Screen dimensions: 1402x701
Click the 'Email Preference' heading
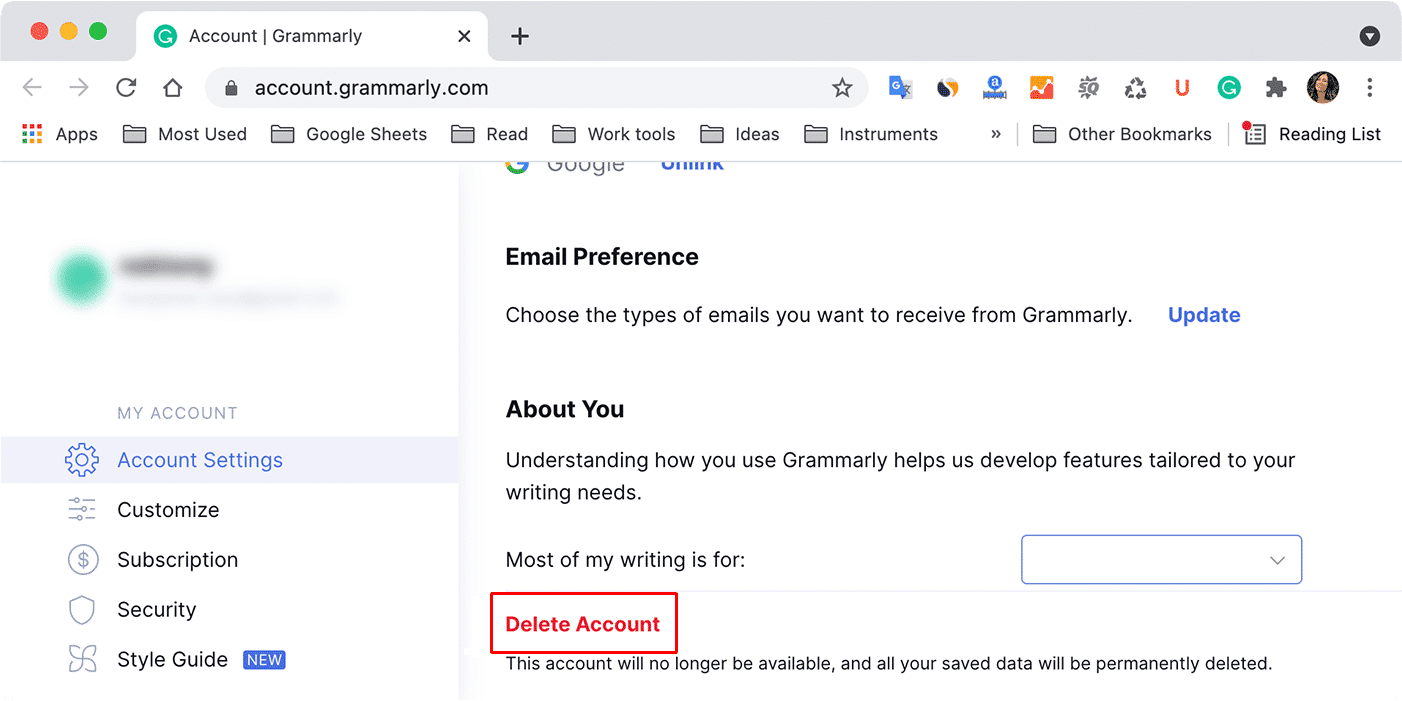[602, 257]
